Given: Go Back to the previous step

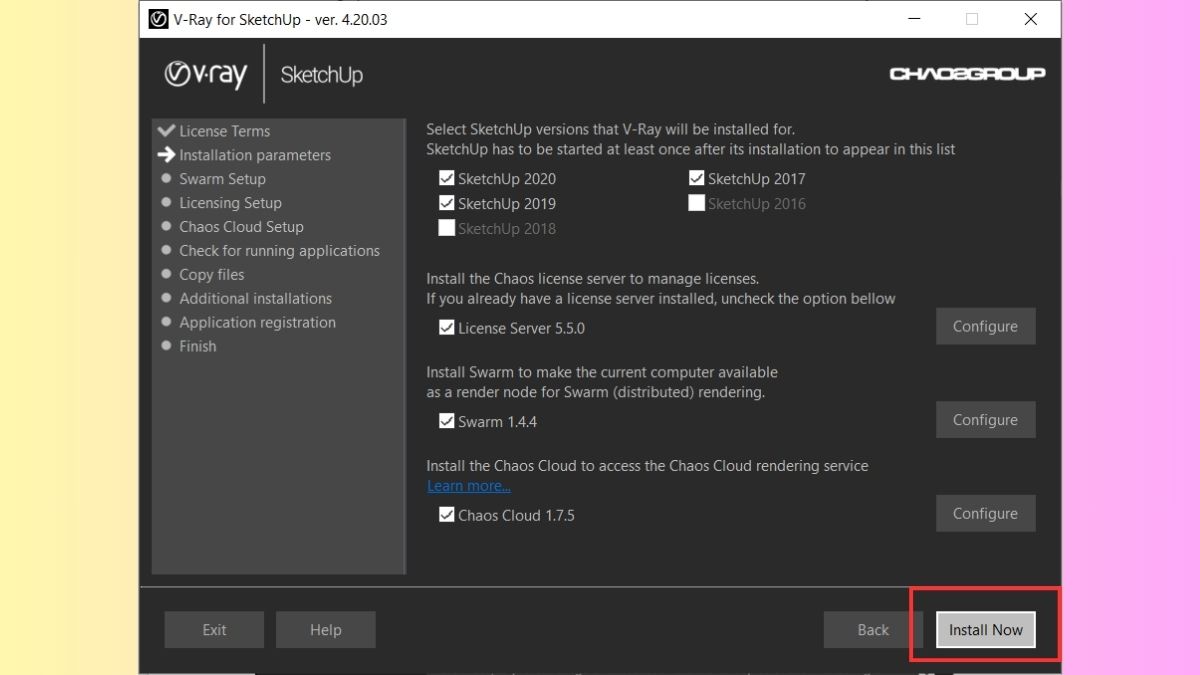Looking at the screenshot, I should (873, 630).
